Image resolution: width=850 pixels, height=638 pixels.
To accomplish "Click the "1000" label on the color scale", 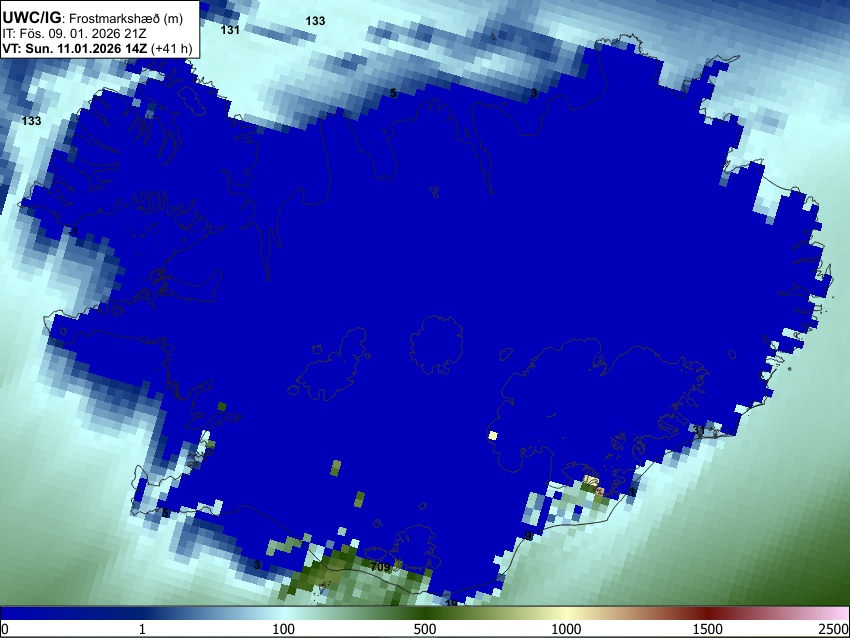I will tap(566, 629).
